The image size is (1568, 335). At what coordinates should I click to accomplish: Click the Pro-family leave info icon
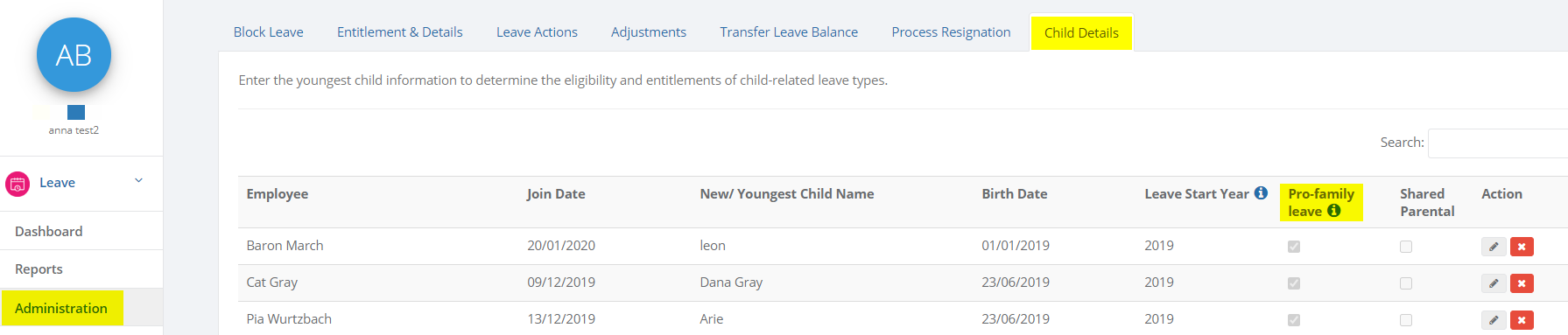1333,211
